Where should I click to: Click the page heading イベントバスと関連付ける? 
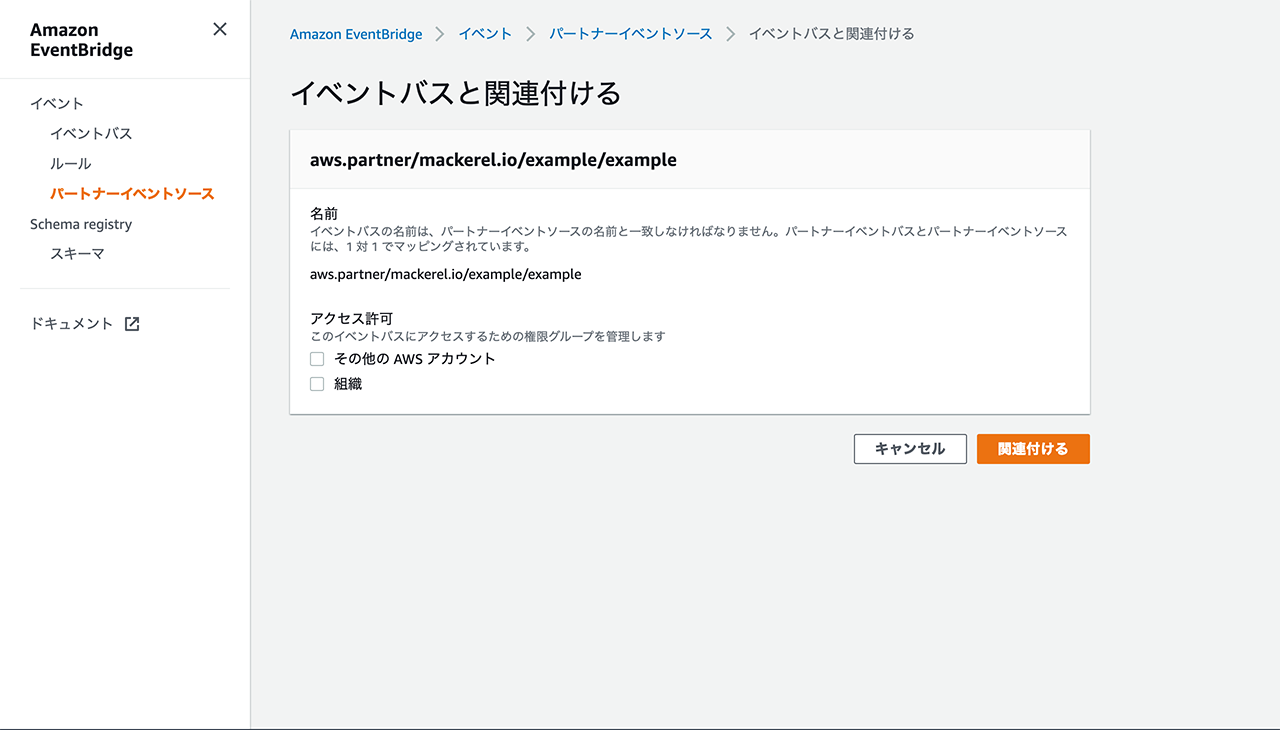click(456, 93)
